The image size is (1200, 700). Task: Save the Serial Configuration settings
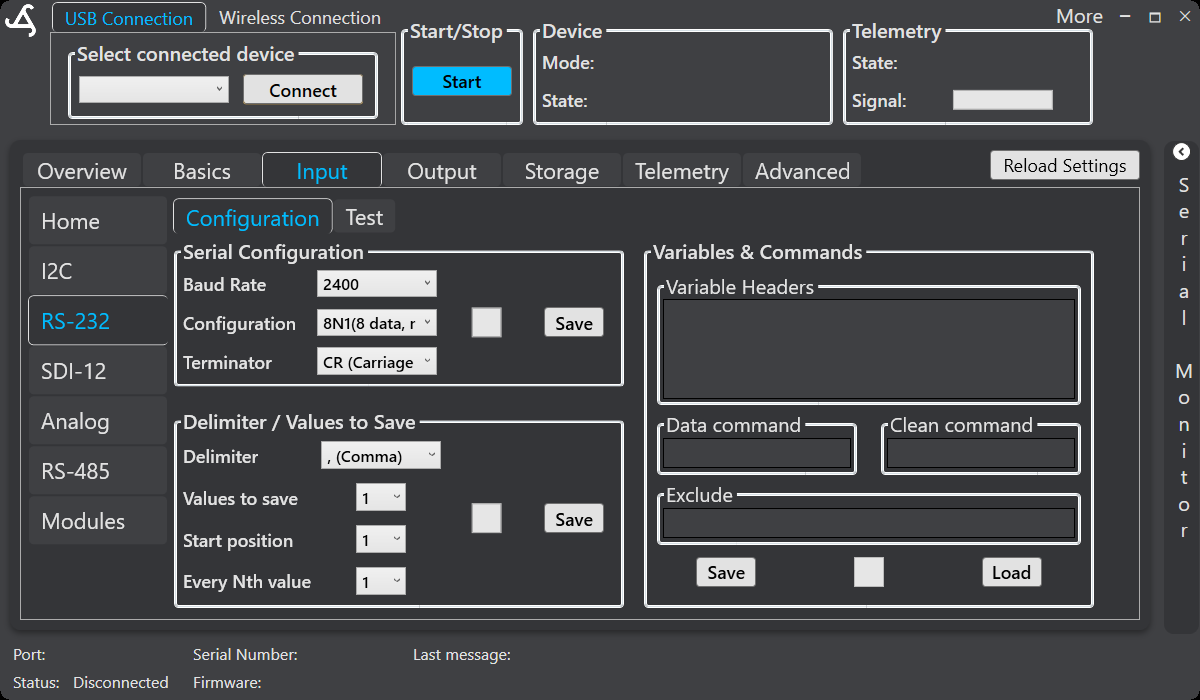coord(574,323)
